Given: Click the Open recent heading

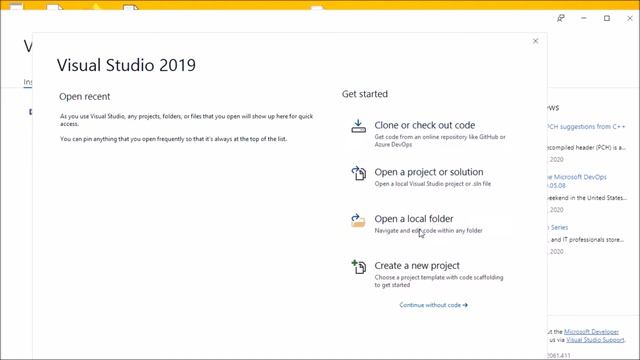Looking at the screenshot, I should [84, 97].
